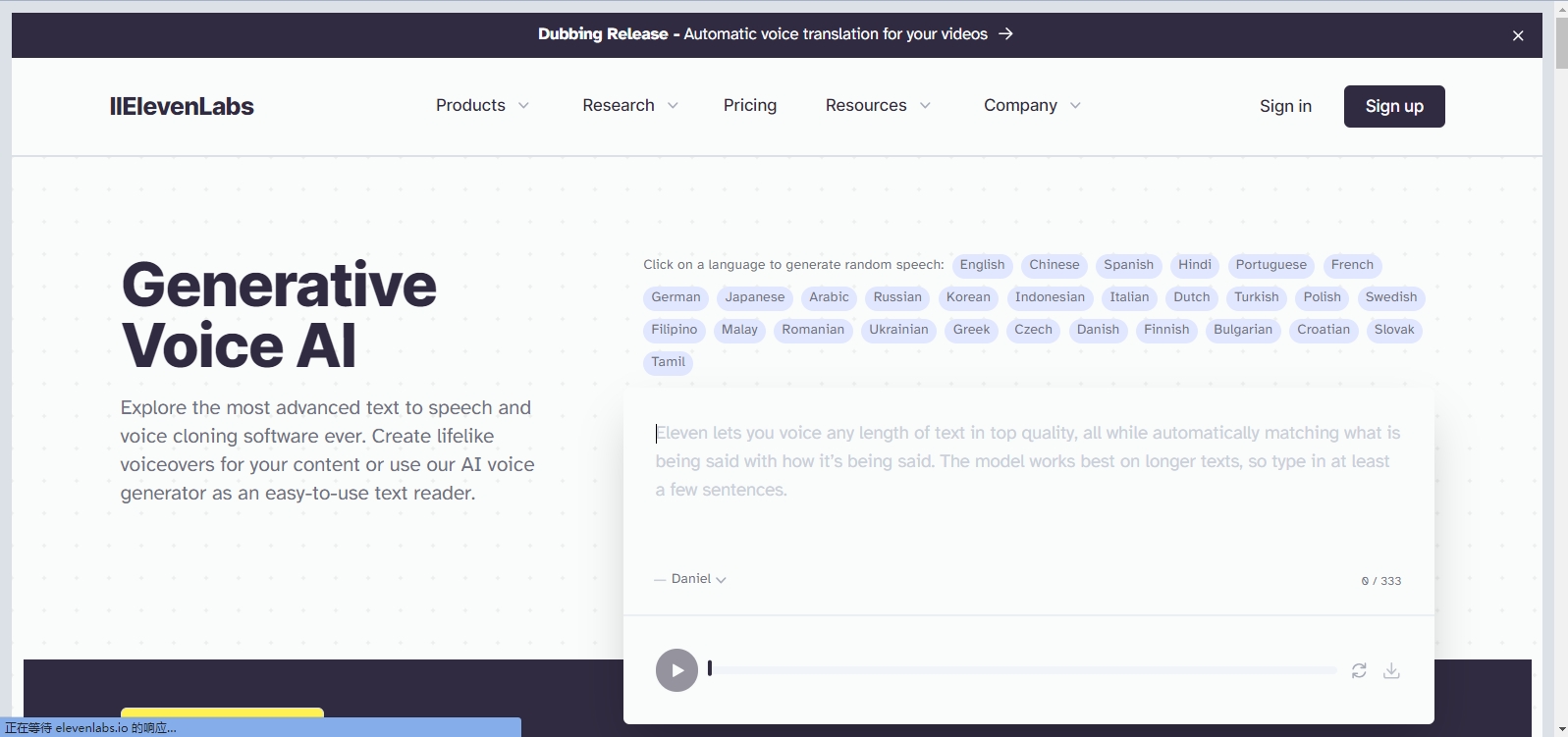This screenshot has width=1568, height=737.
Task: Select the French language chip
Action: coord(1352,265)
